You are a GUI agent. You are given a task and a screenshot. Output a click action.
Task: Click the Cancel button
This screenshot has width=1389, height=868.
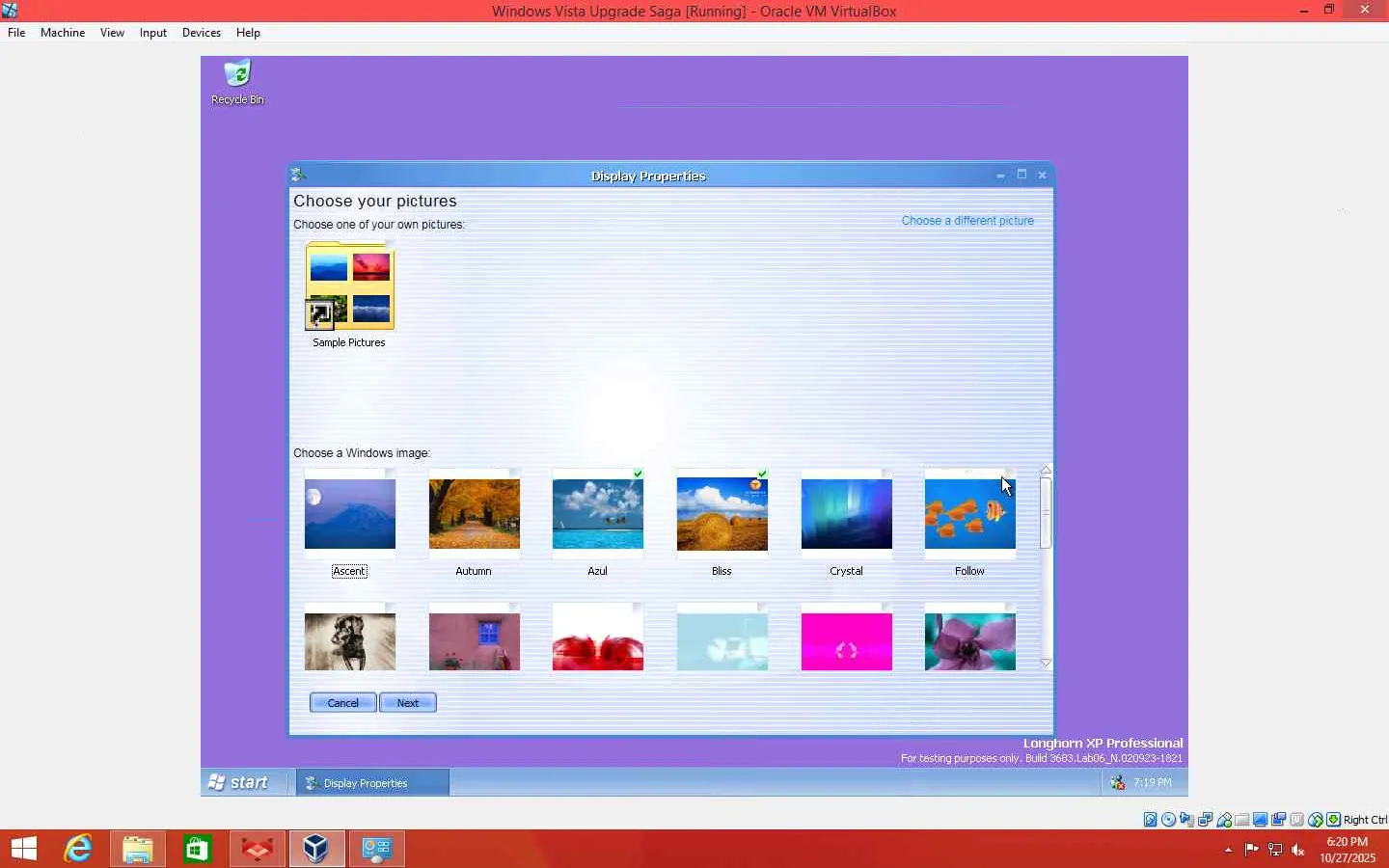pos(343,703)
